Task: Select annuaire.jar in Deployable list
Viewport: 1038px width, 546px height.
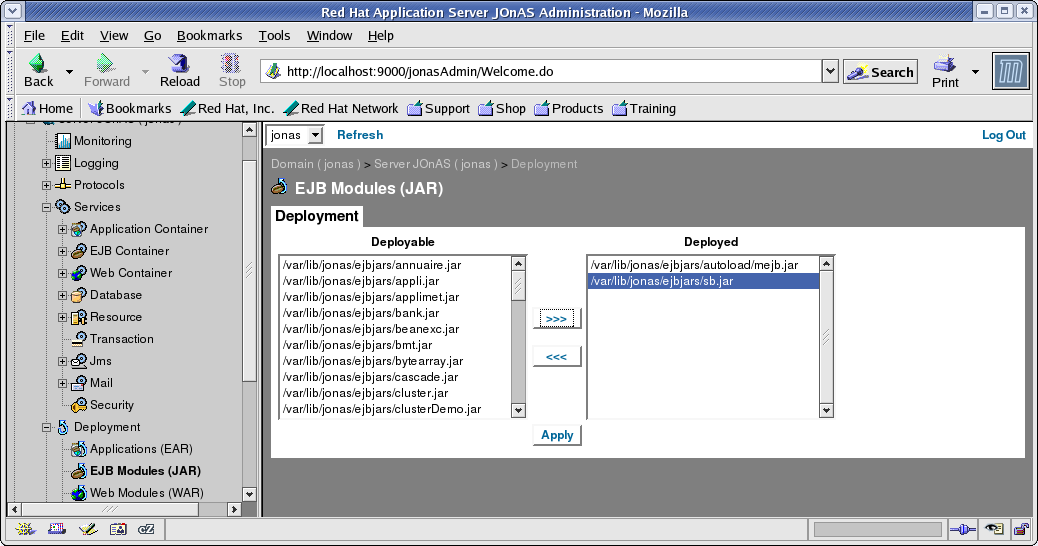Action: [395, 265]
